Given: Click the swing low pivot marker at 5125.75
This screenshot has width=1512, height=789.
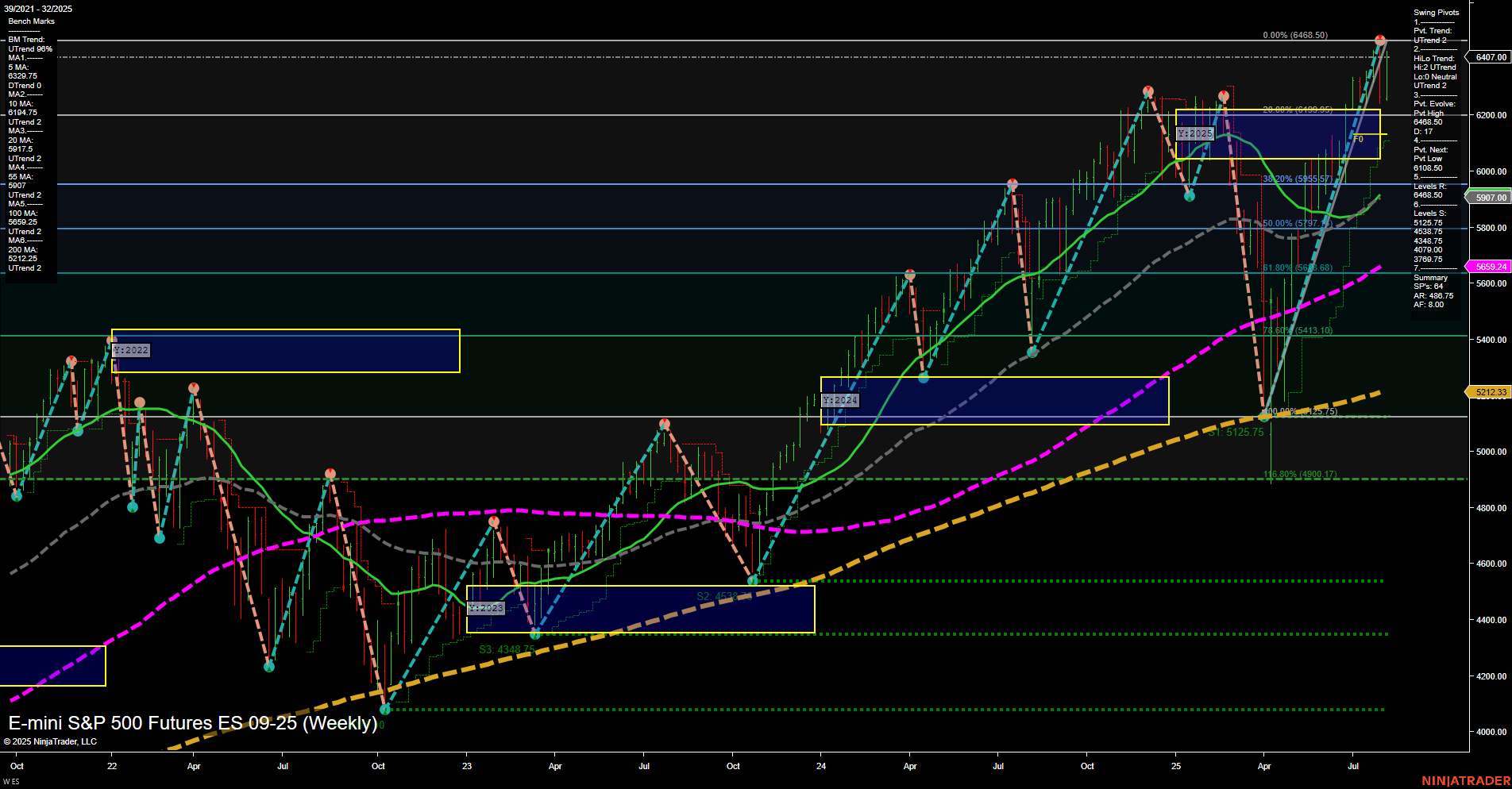Looking at the screenshot, I should [x=1264, y=416].
